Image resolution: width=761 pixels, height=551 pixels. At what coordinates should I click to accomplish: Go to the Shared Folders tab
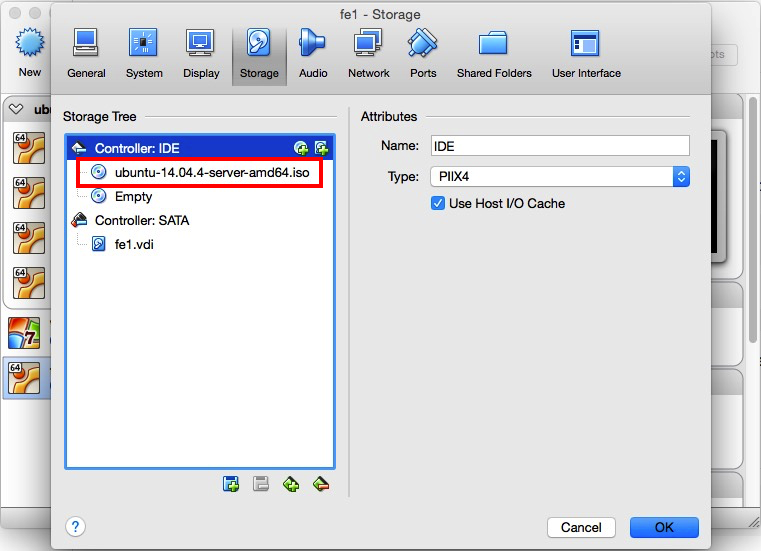[x=494, y=53]
